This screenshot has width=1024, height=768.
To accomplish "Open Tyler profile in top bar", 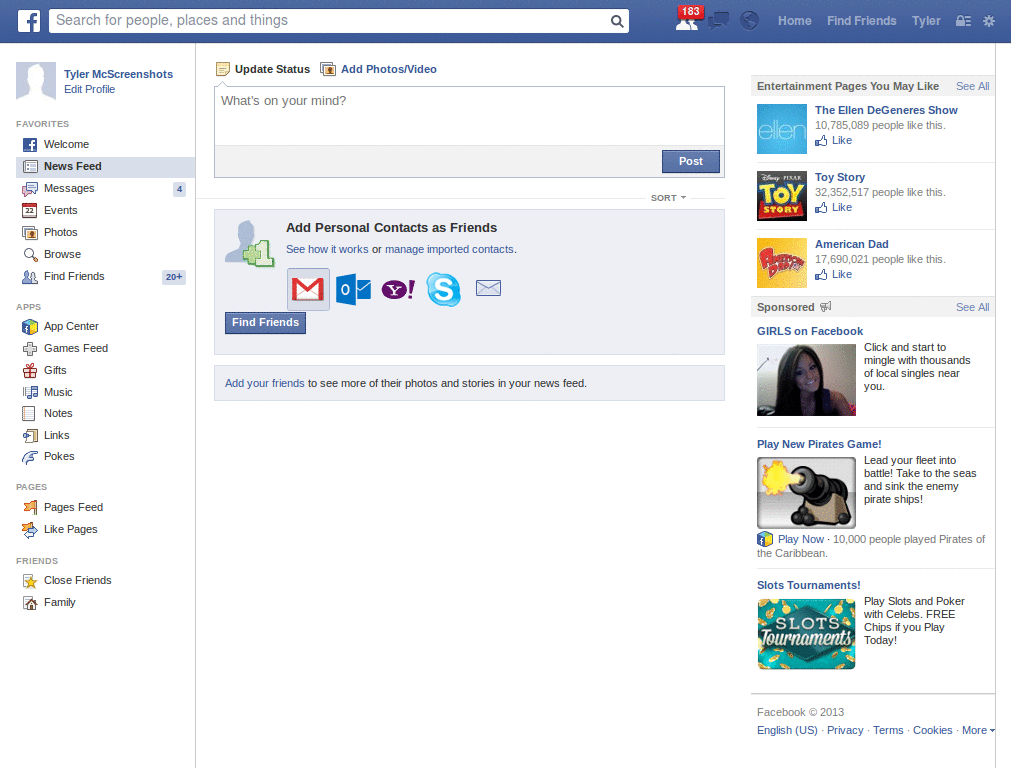I will click(926, 21).
